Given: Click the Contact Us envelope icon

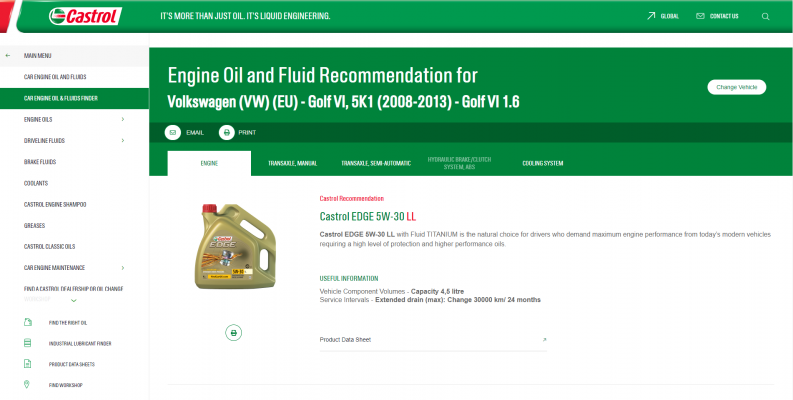Looking at the screenshot, I should [700, 16].
